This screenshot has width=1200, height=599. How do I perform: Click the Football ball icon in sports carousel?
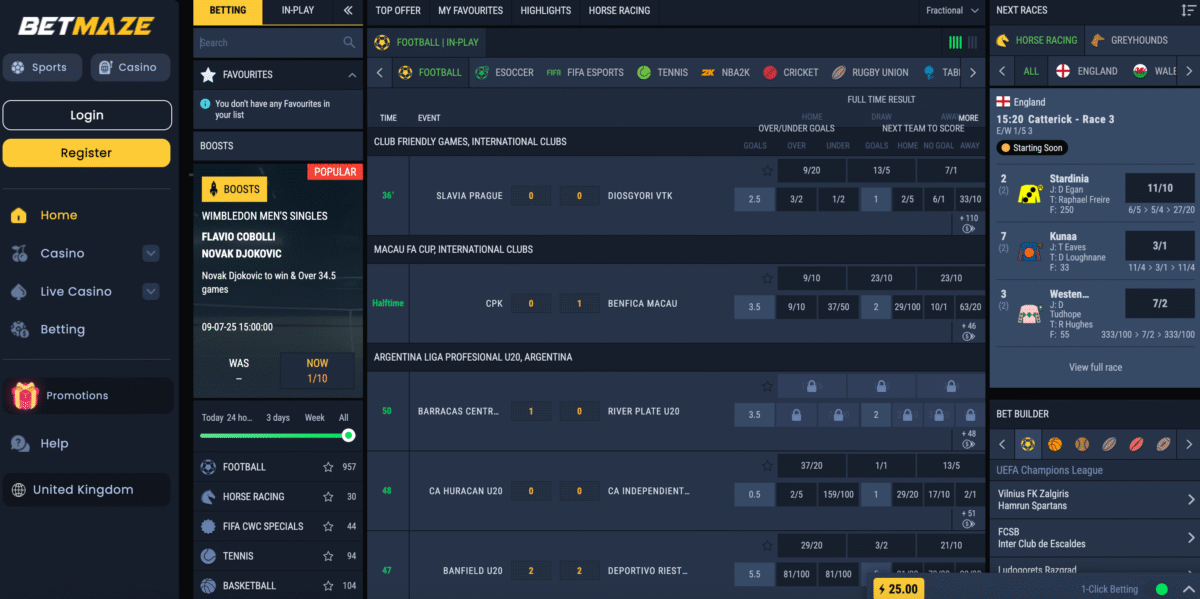pyautogui.click(x=405, y=72)
